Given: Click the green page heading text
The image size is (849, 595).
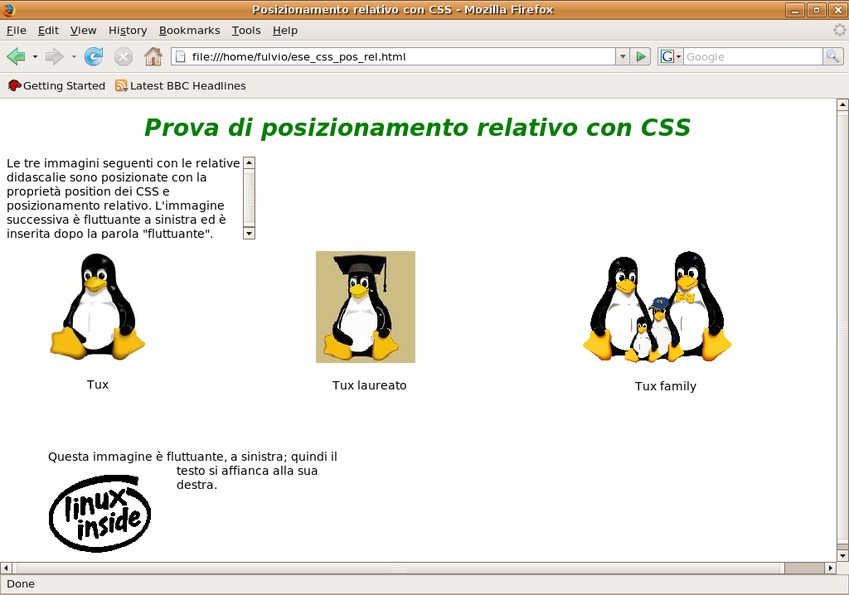Looking at the screenshot, I should click(417, 128).
